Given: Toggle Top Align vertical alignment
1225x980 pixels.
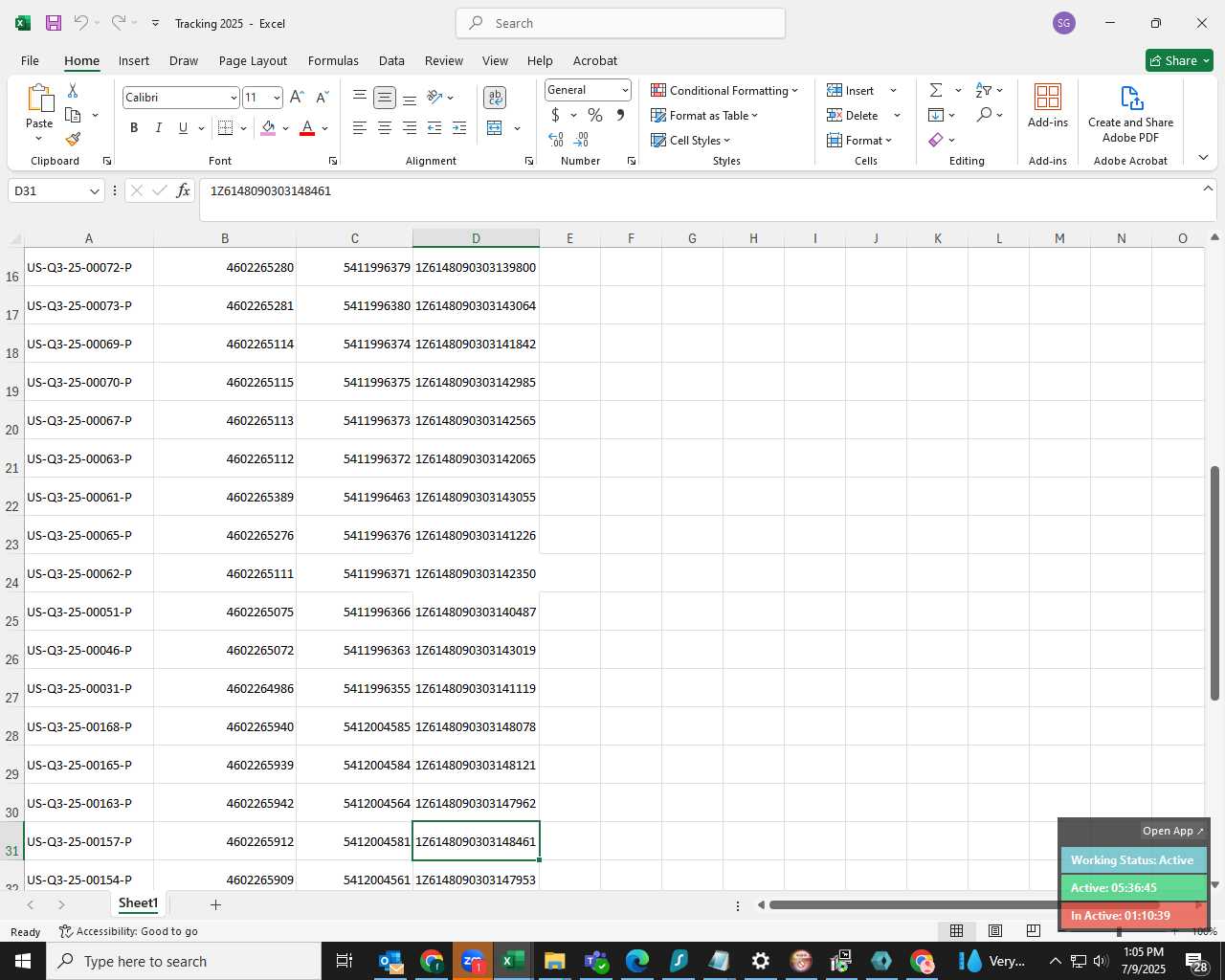Looking at the screenshot, I should tap(360, 98).
